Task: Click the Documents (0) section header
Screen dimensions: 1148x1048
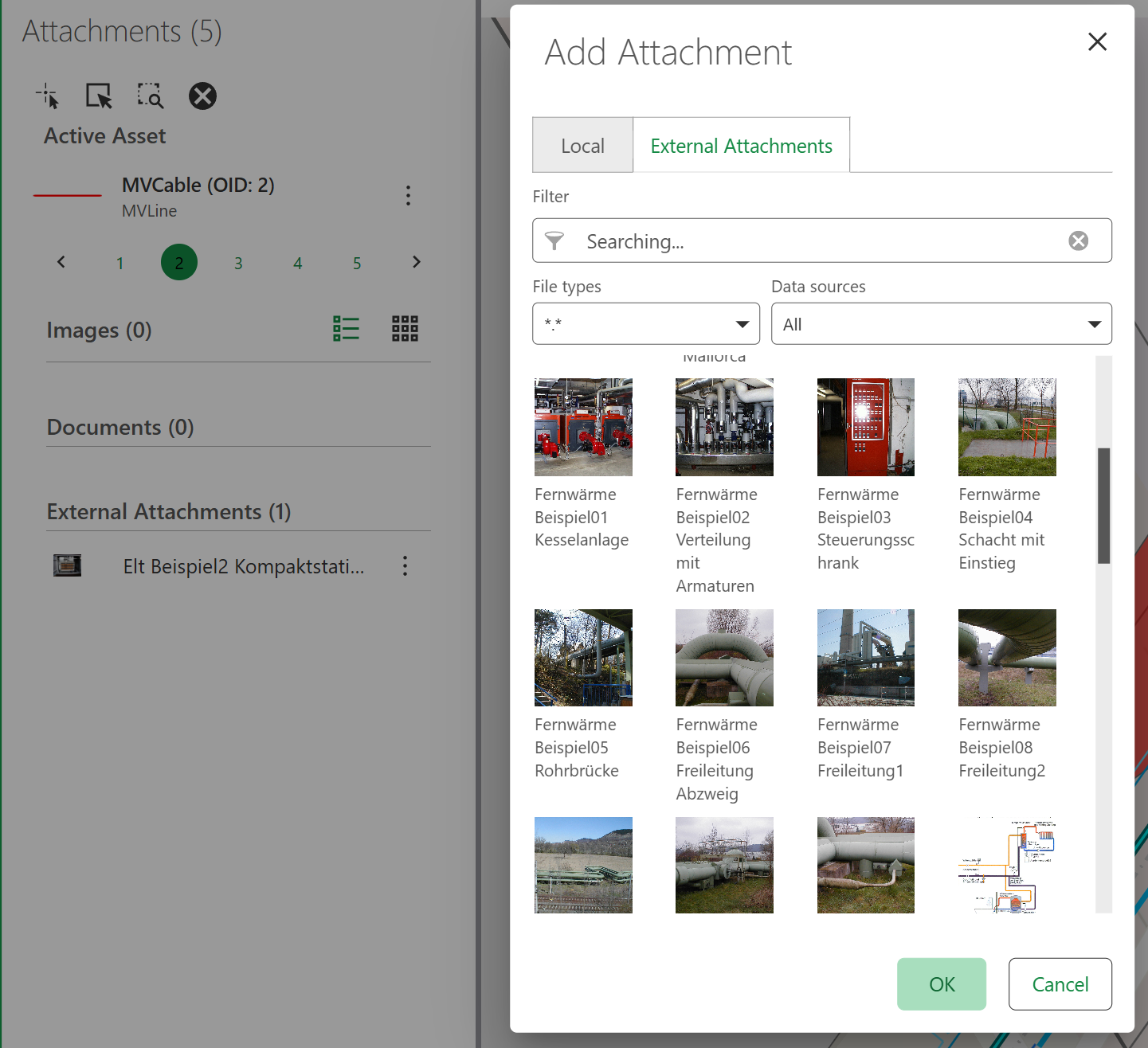Action: tap(120, 428)
